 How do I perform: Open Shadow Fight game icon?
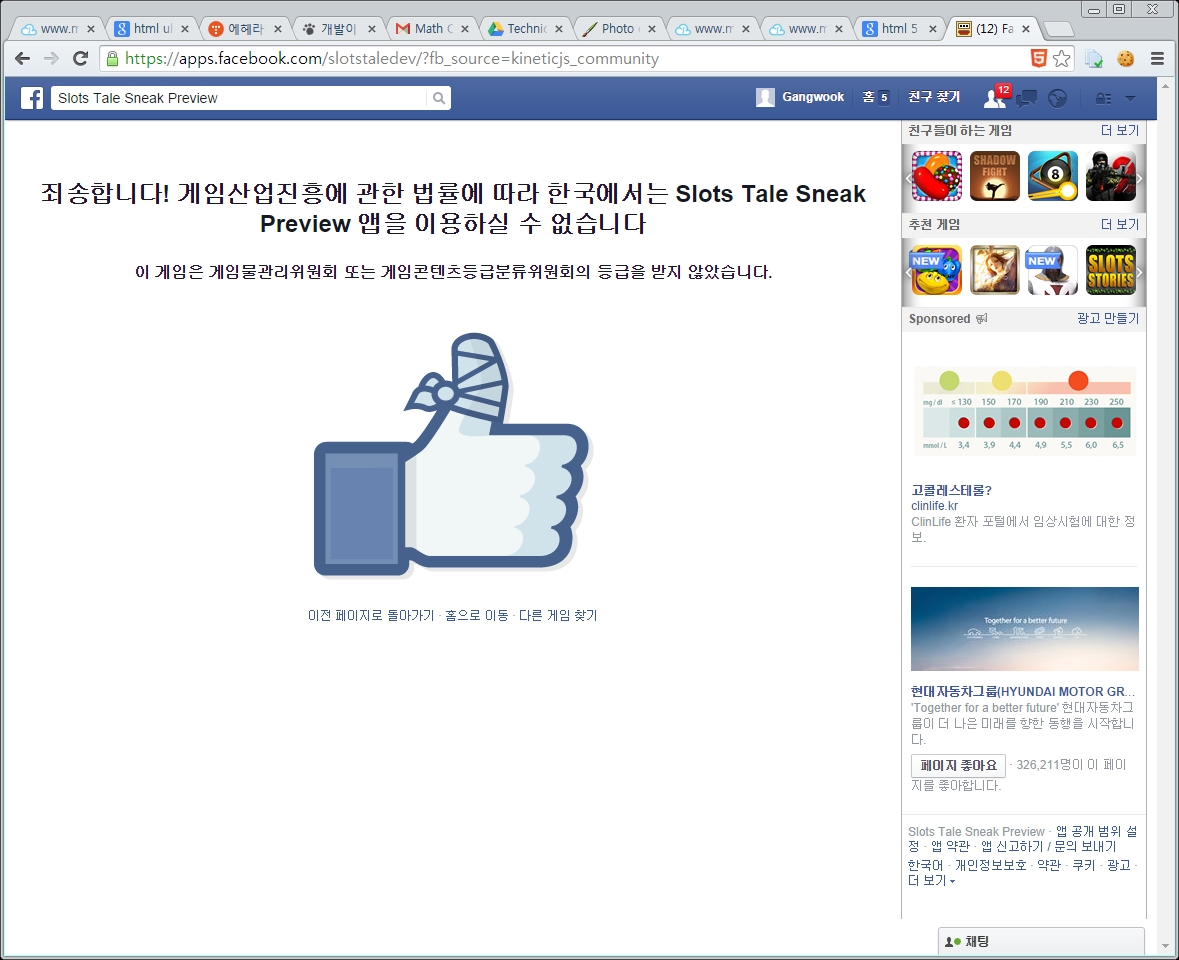(x=995, y=176)
